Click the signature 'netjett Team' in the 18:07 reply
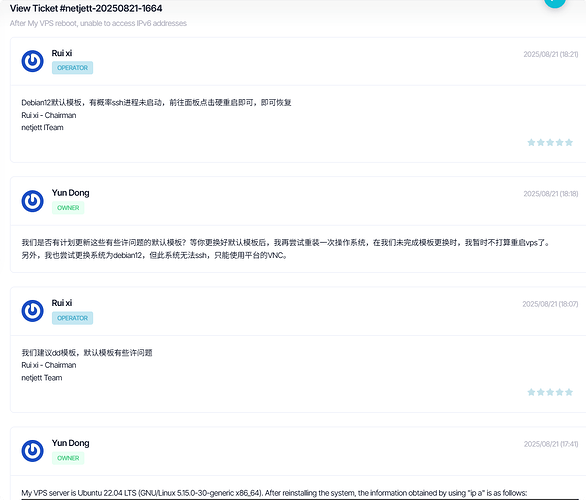586x500 pixels. (x=42, y=378)
